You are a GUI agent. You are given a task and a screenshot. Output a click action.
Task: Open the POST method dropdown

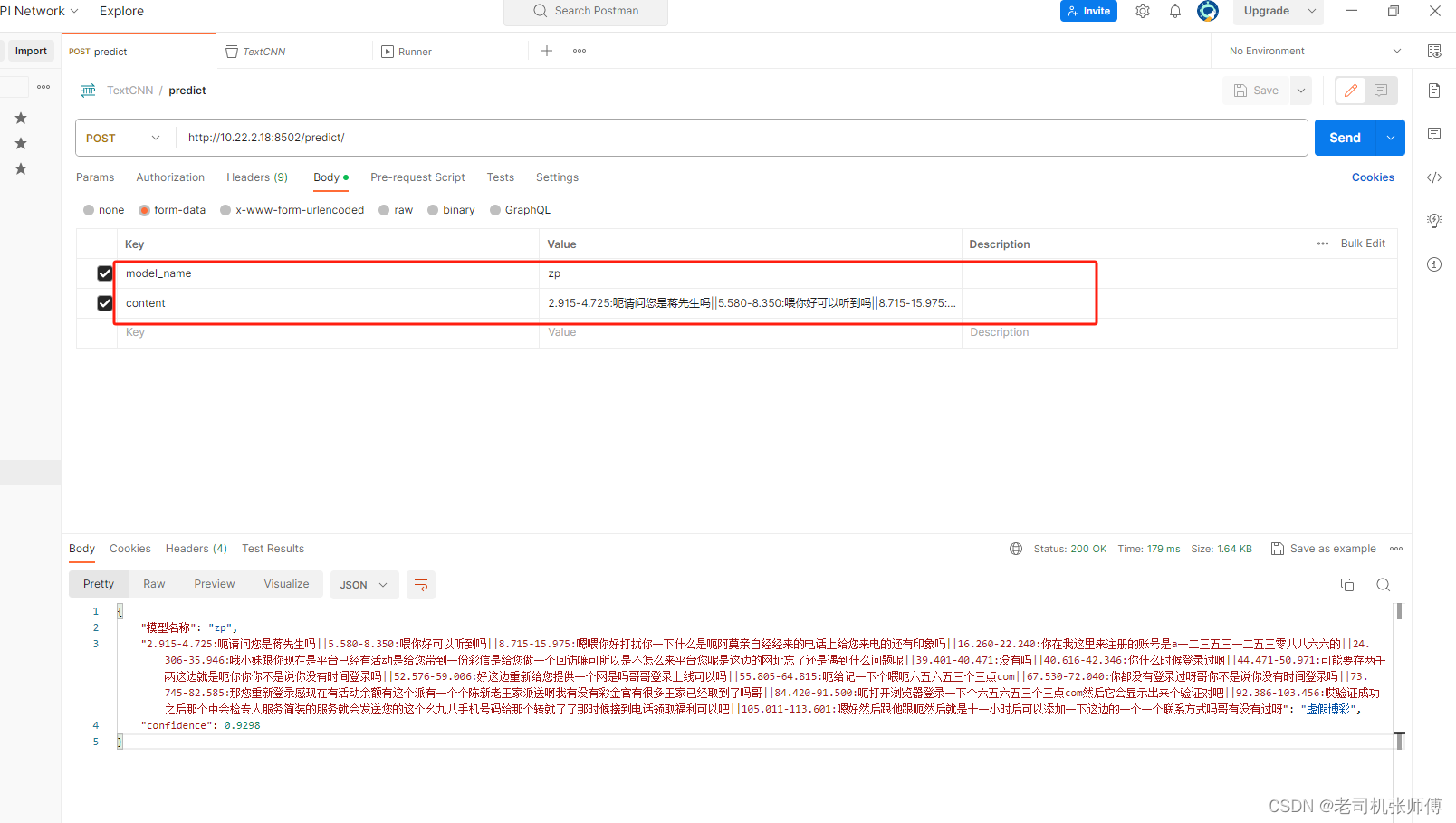[124, 138]
